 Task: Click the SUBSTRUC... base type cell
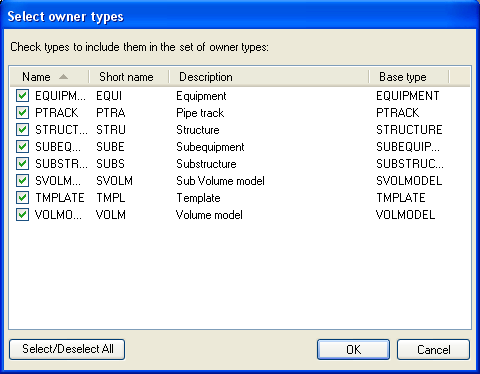tap(410, 164)
